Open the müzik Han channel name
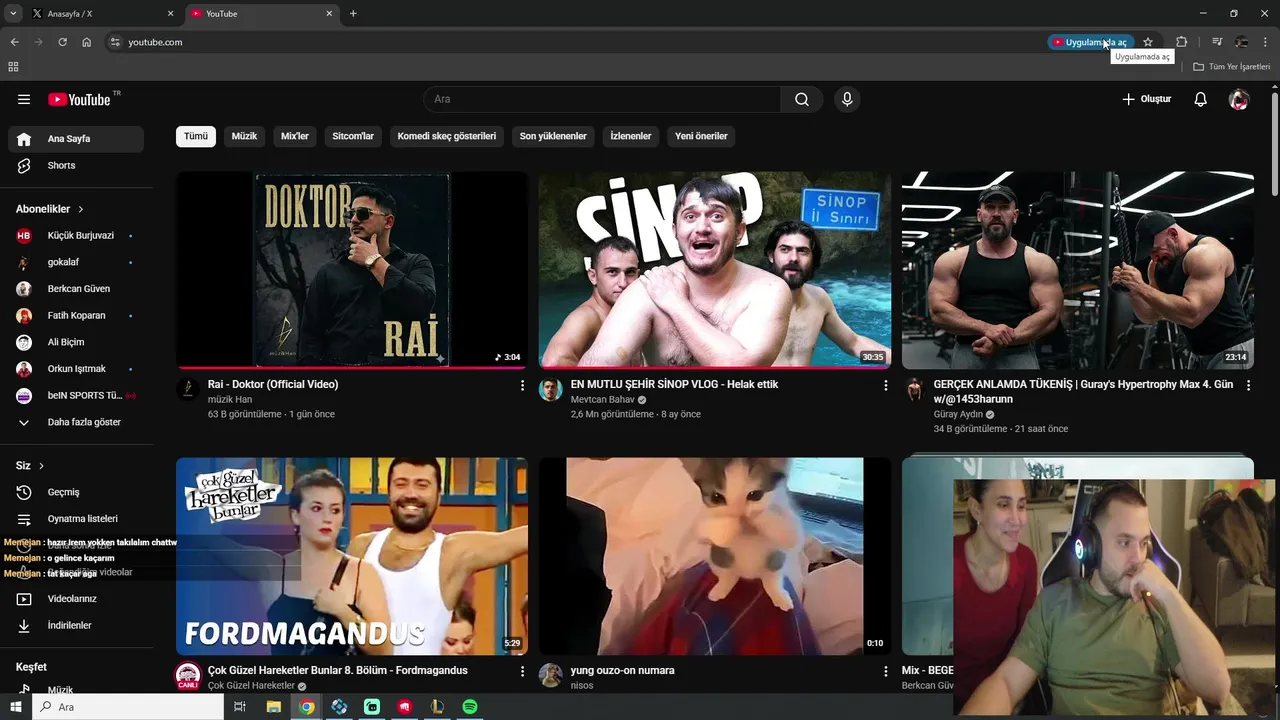 pyautogui.click(x=230, y=399)
